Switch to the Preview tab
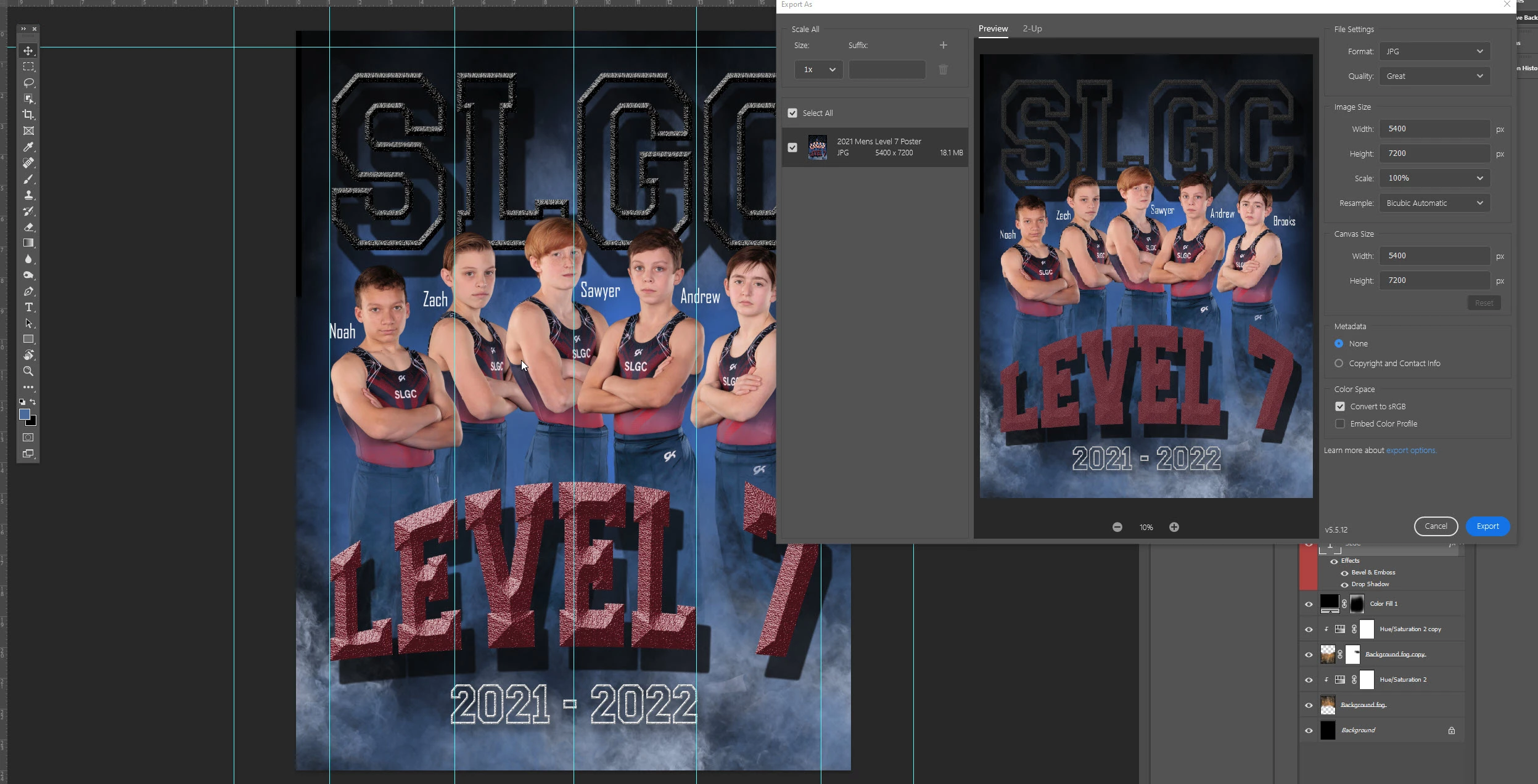The image size is (1538, 784). pyautogui.click(x=993, y=28)
